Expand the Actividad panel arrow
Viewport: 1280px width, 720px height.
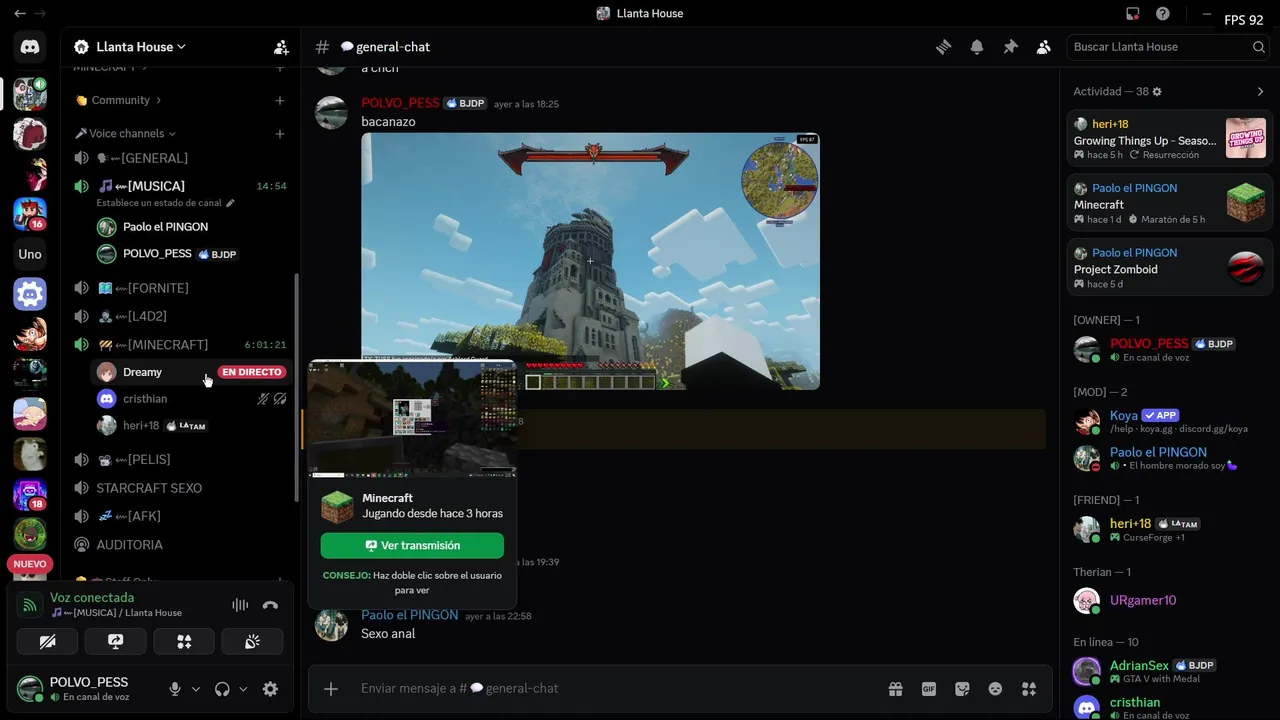1260,91
